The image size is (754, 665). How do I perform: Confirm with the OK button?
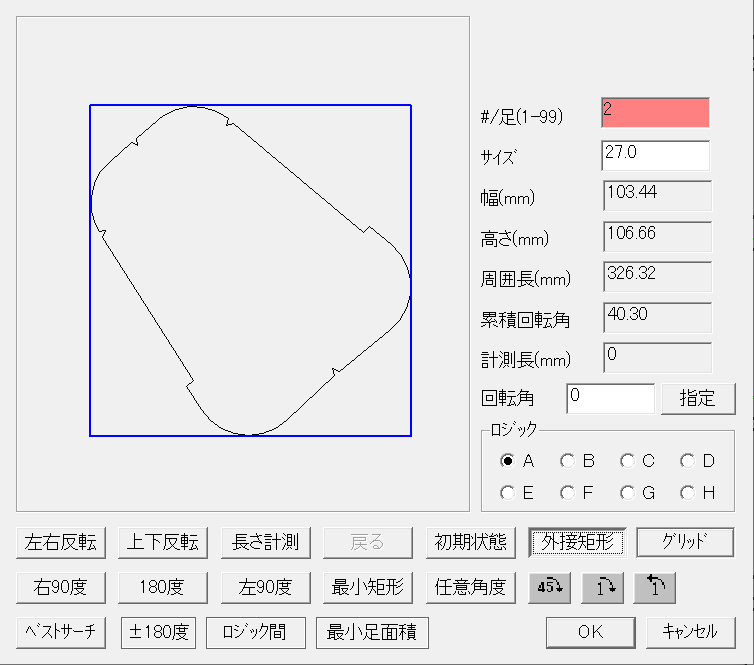[x=591, y=632]
